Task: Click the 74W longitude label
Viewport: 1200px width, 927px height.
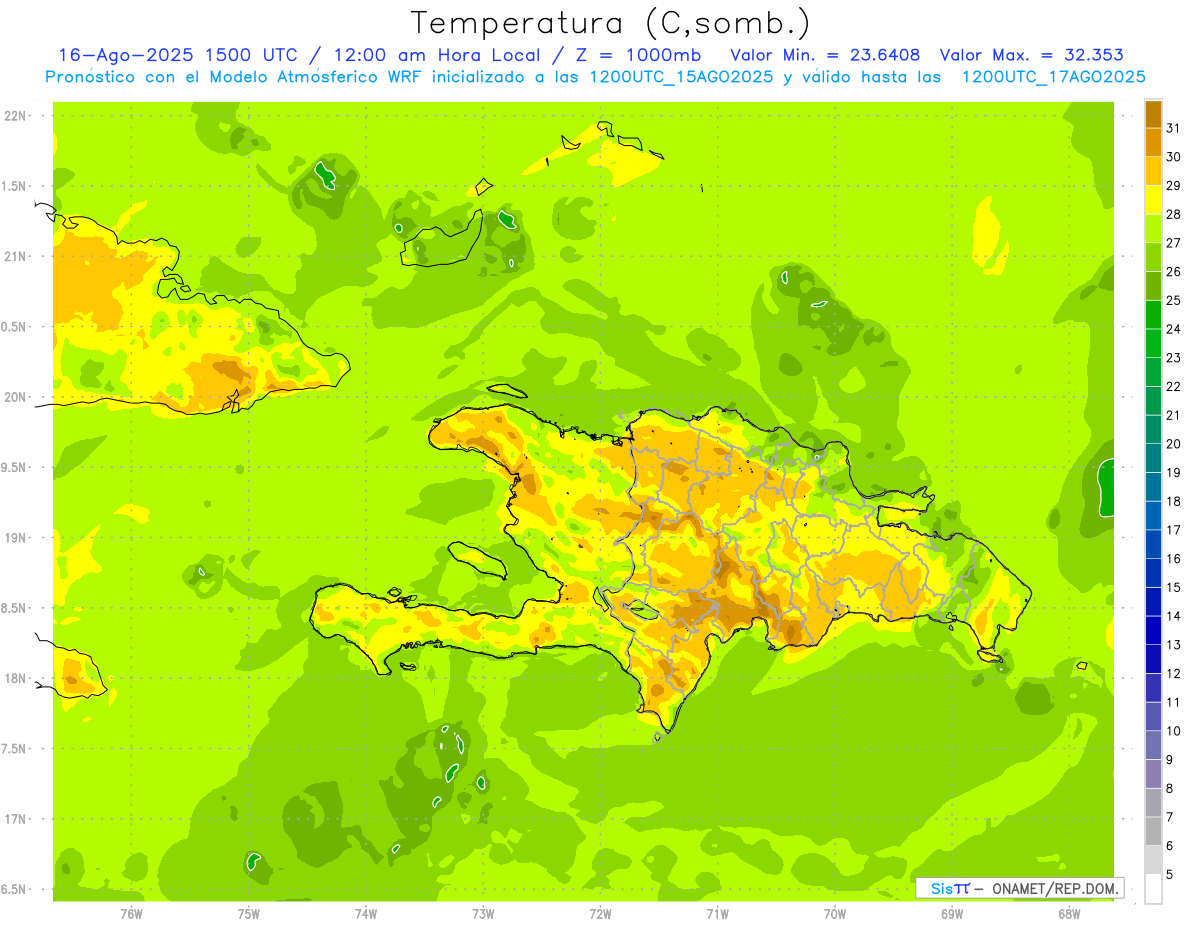Action: tap(365, 913)
